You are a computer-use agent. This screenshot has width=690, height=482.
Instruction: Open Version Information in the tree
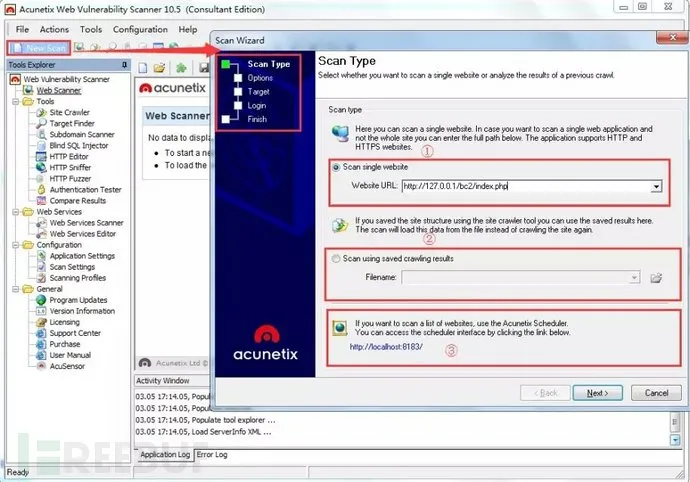(x=82, y=311)
